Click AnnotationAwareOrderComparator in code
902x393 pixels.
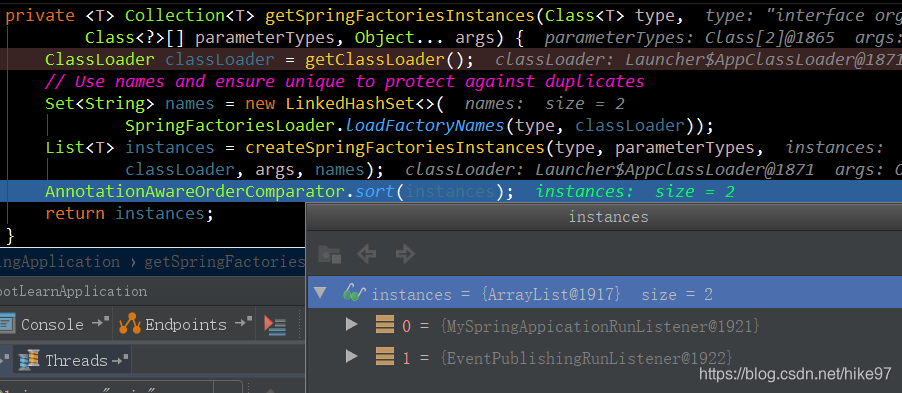tap(194, 191)
